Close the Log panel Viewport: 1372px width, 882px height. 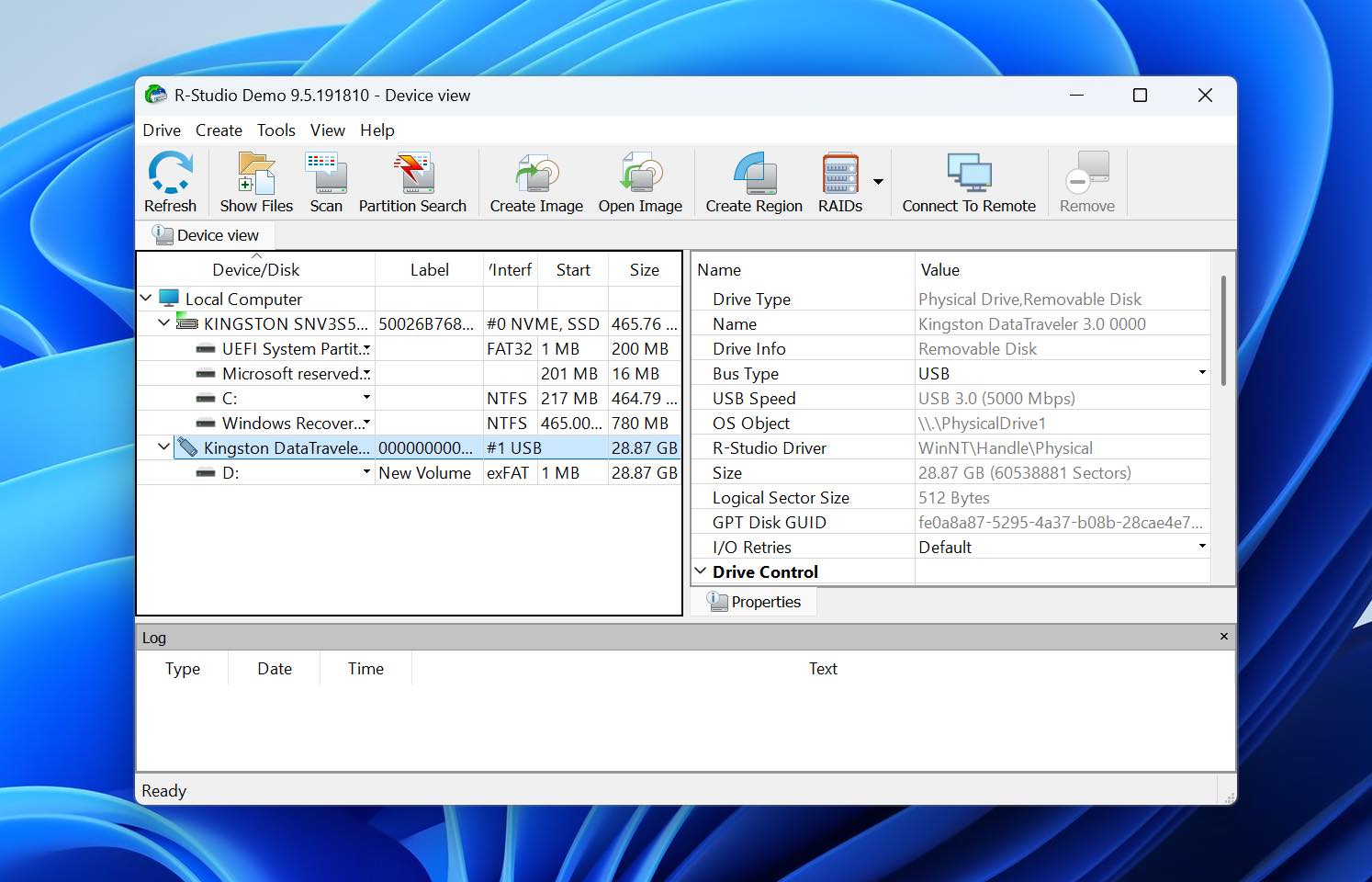click(x=1223, y=637)
